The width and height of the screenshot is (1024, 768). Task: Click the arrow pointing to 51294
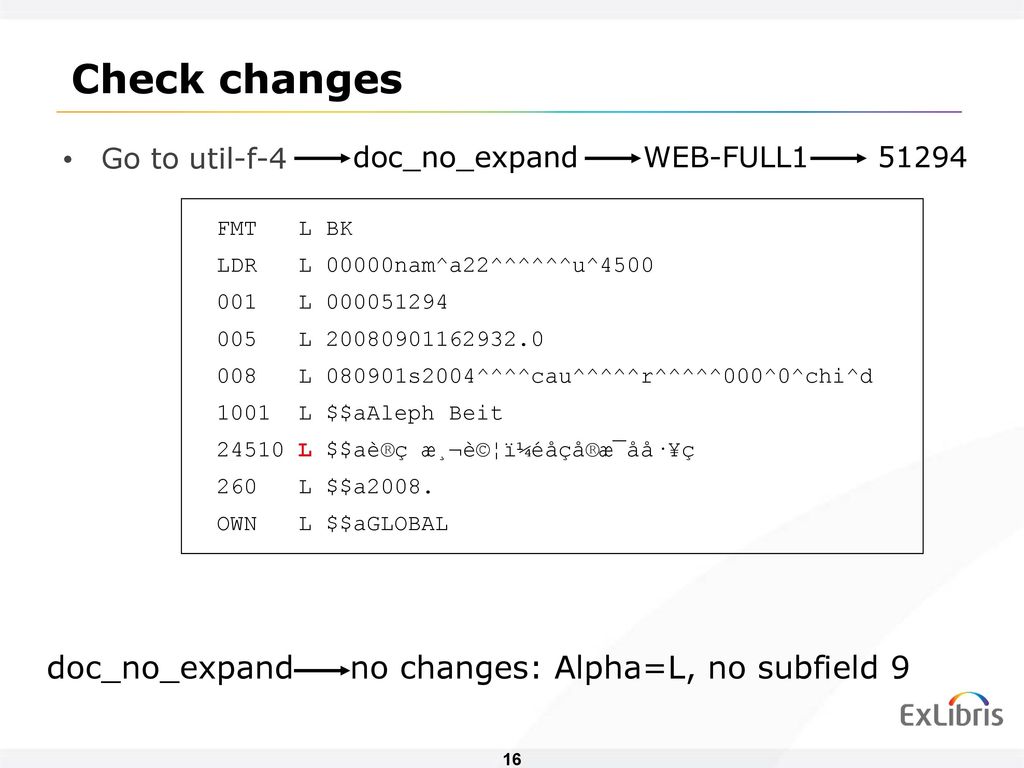[x=838, y=158]
